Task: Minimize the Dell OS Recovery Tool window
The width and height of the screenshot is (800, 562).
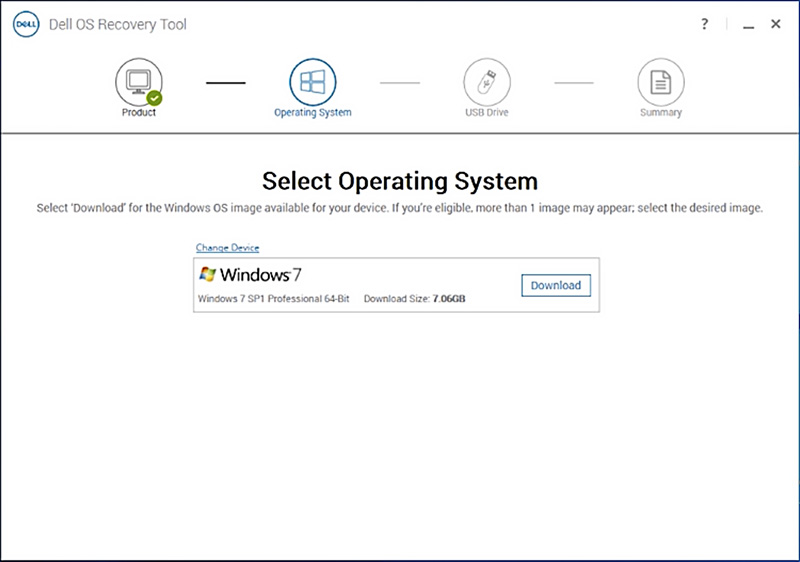Action: pos(748,25)
